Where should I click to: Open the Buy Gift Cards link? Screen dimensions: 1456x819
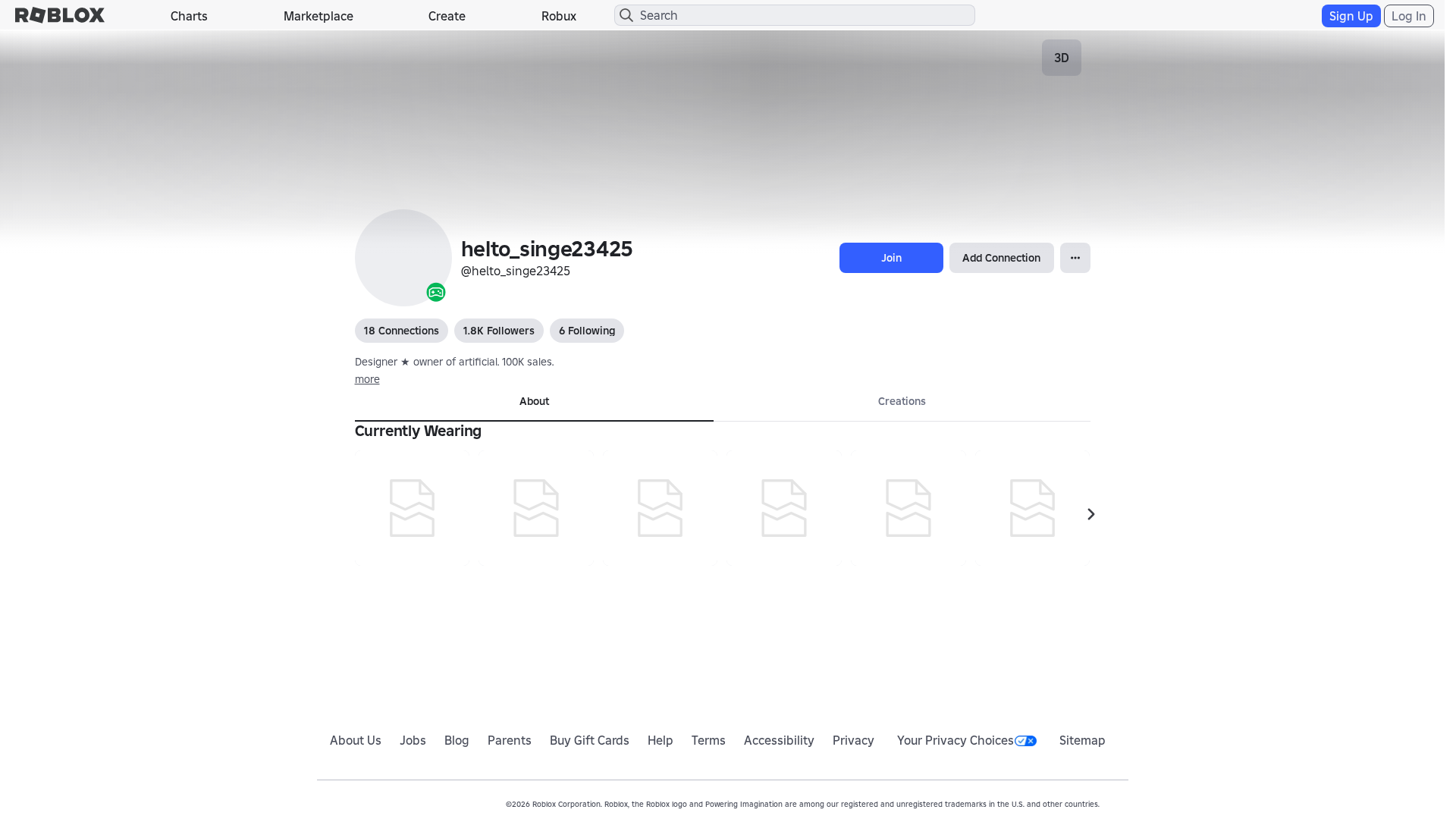tap(589, 740)
